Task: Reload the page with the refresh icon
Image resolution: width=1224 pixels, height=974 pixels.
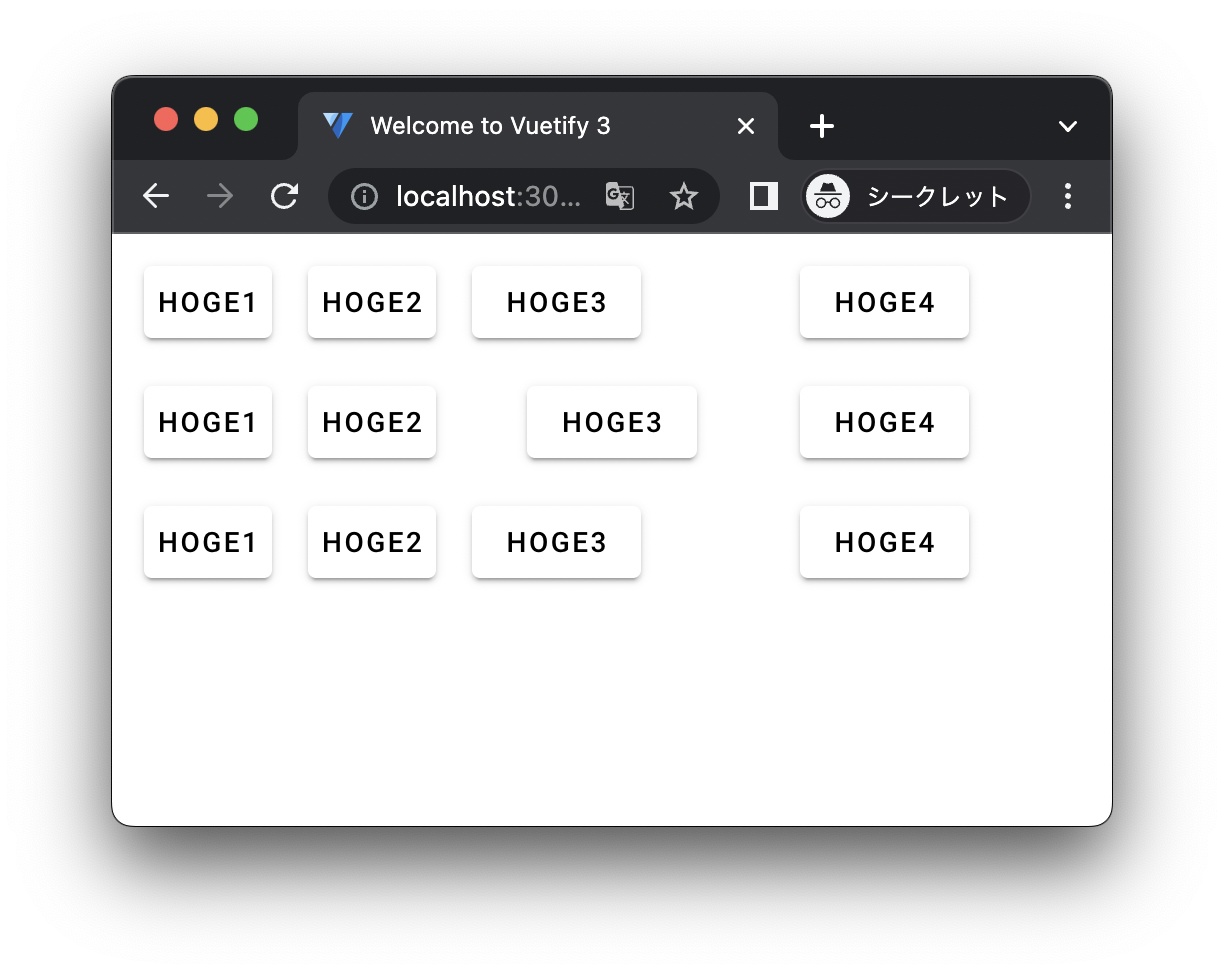Action: 285,196
